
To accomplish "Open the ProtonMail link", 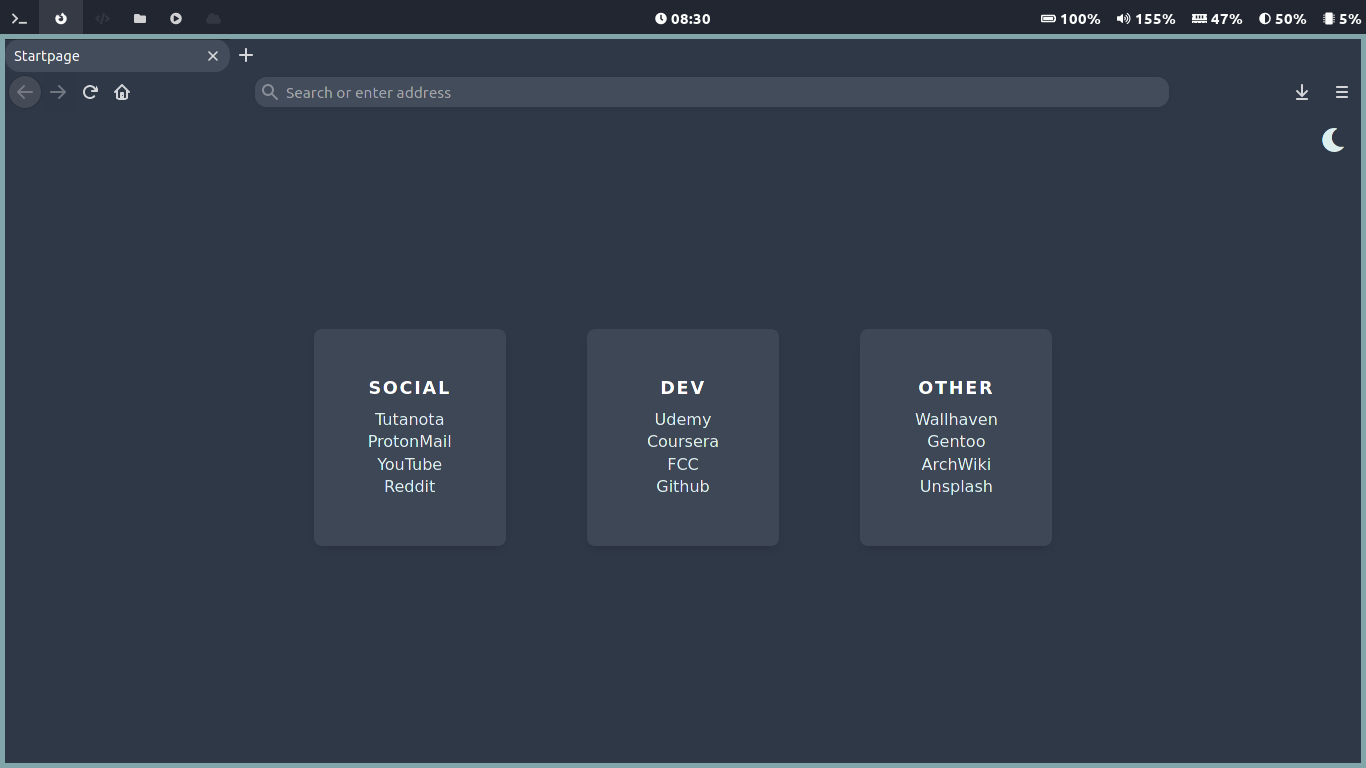I will tap(410, 441).
